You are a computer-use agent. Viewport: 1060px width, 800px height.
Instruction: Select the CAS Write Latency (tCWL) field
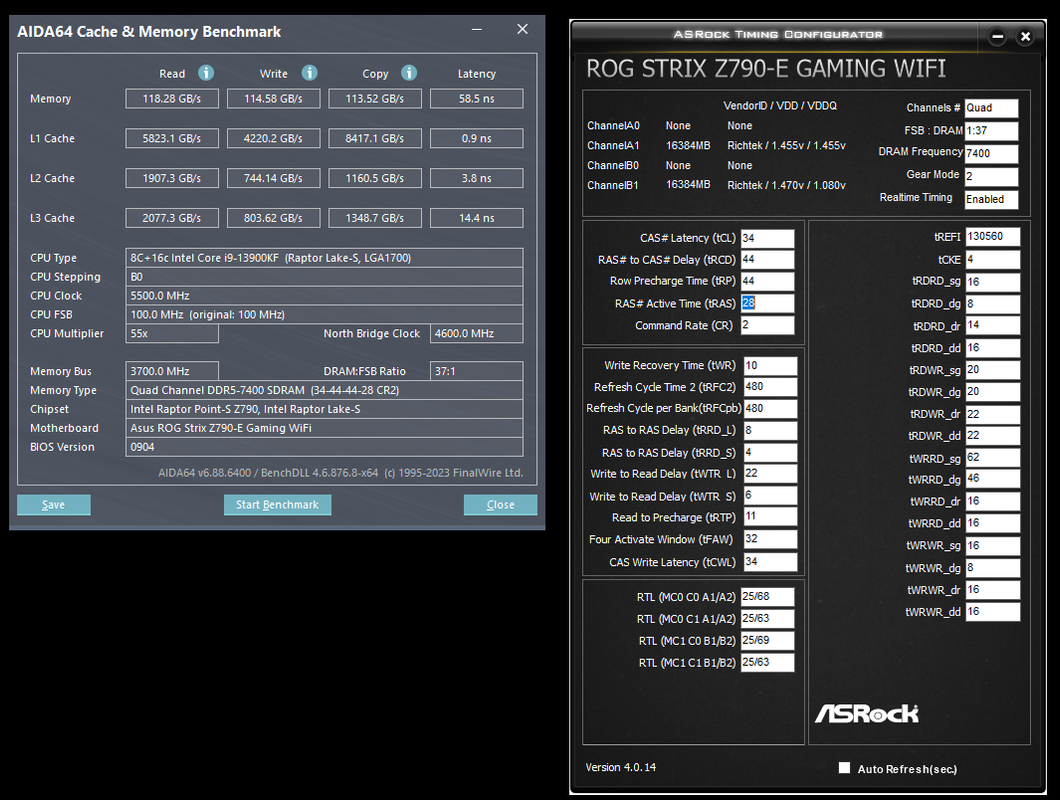point(771,562)
